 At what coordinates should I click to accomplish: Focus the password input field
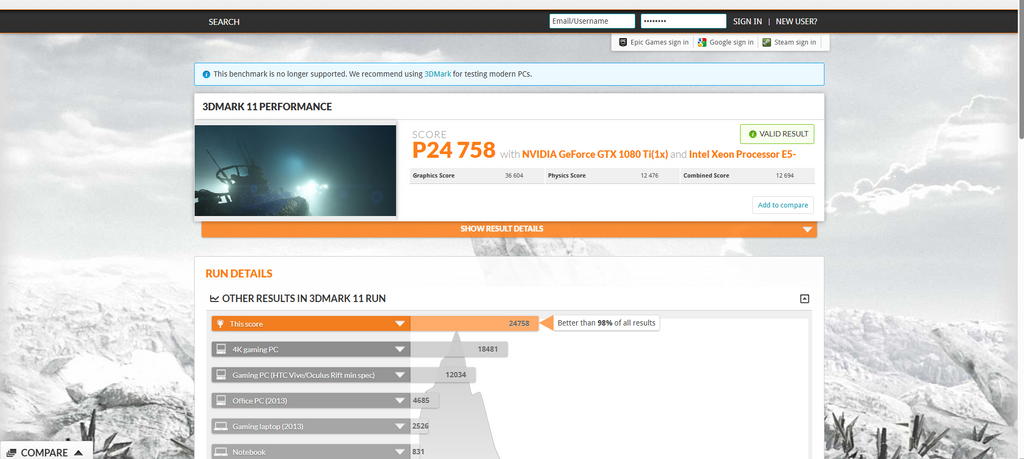coord(683,22)
